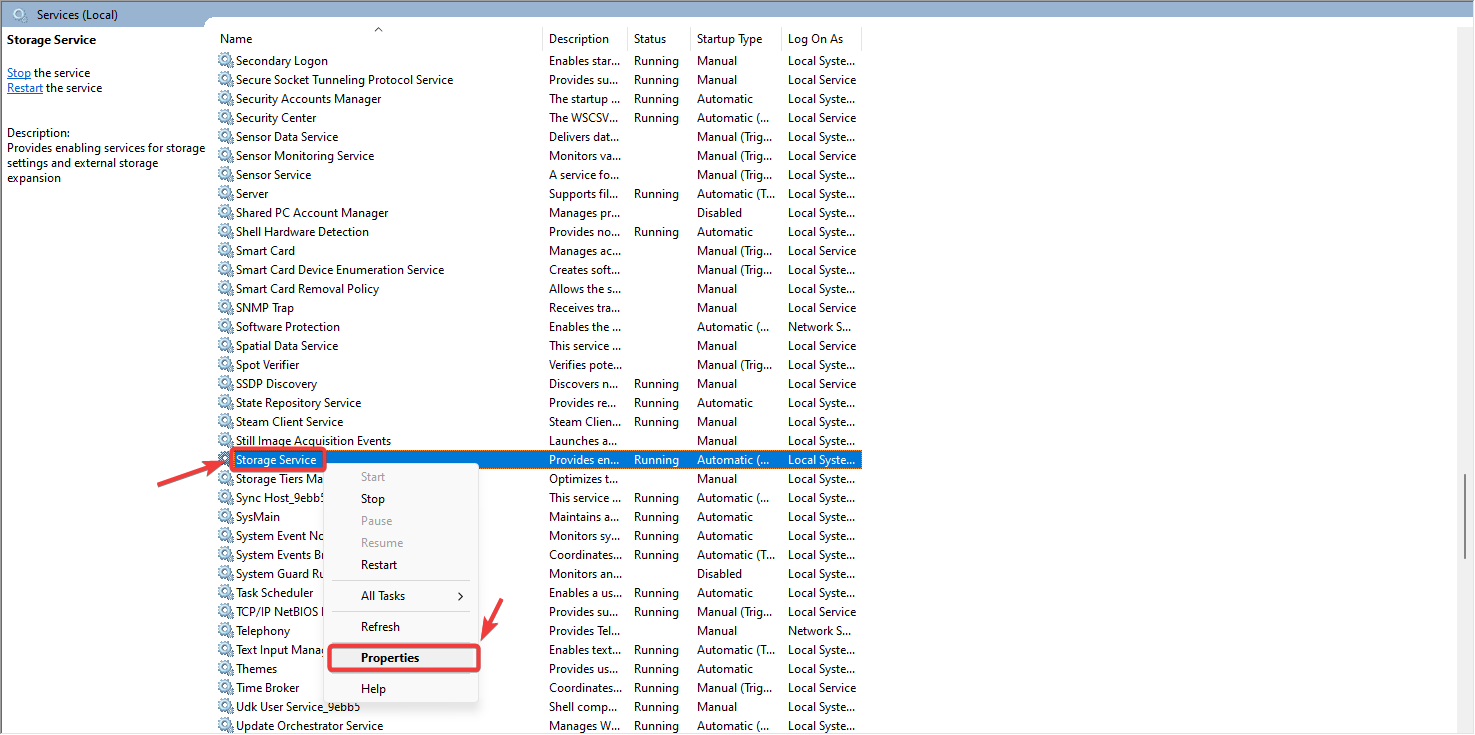Click Running status in the Themes row
1475x735 pixels.
tap(656, 669)
